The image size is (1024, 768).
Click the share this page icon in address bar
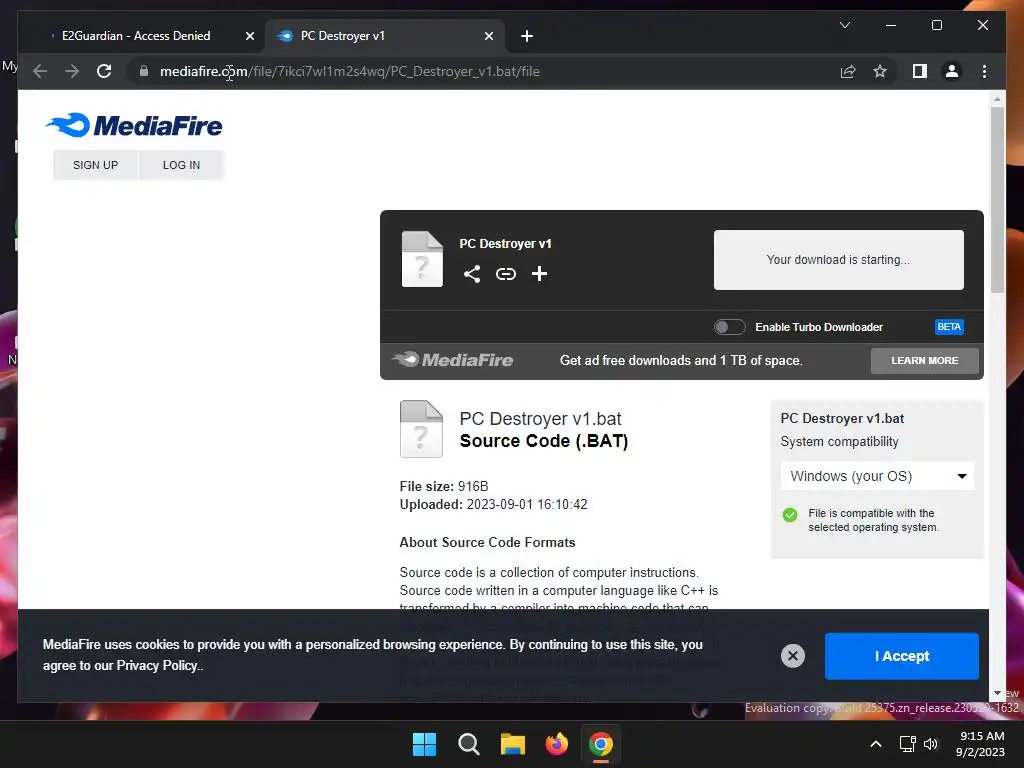coord(848,71)
